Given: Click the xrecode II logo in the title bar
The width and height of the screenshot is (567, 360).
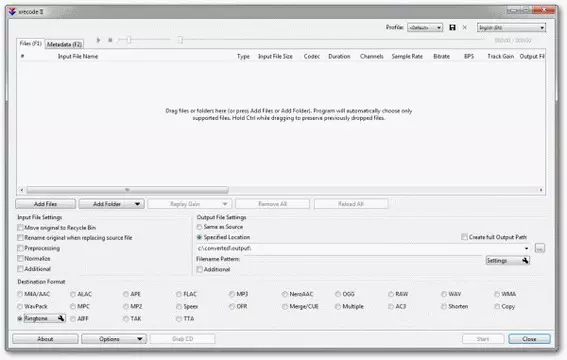Looking at the screenshot, I should pos(12,12).
